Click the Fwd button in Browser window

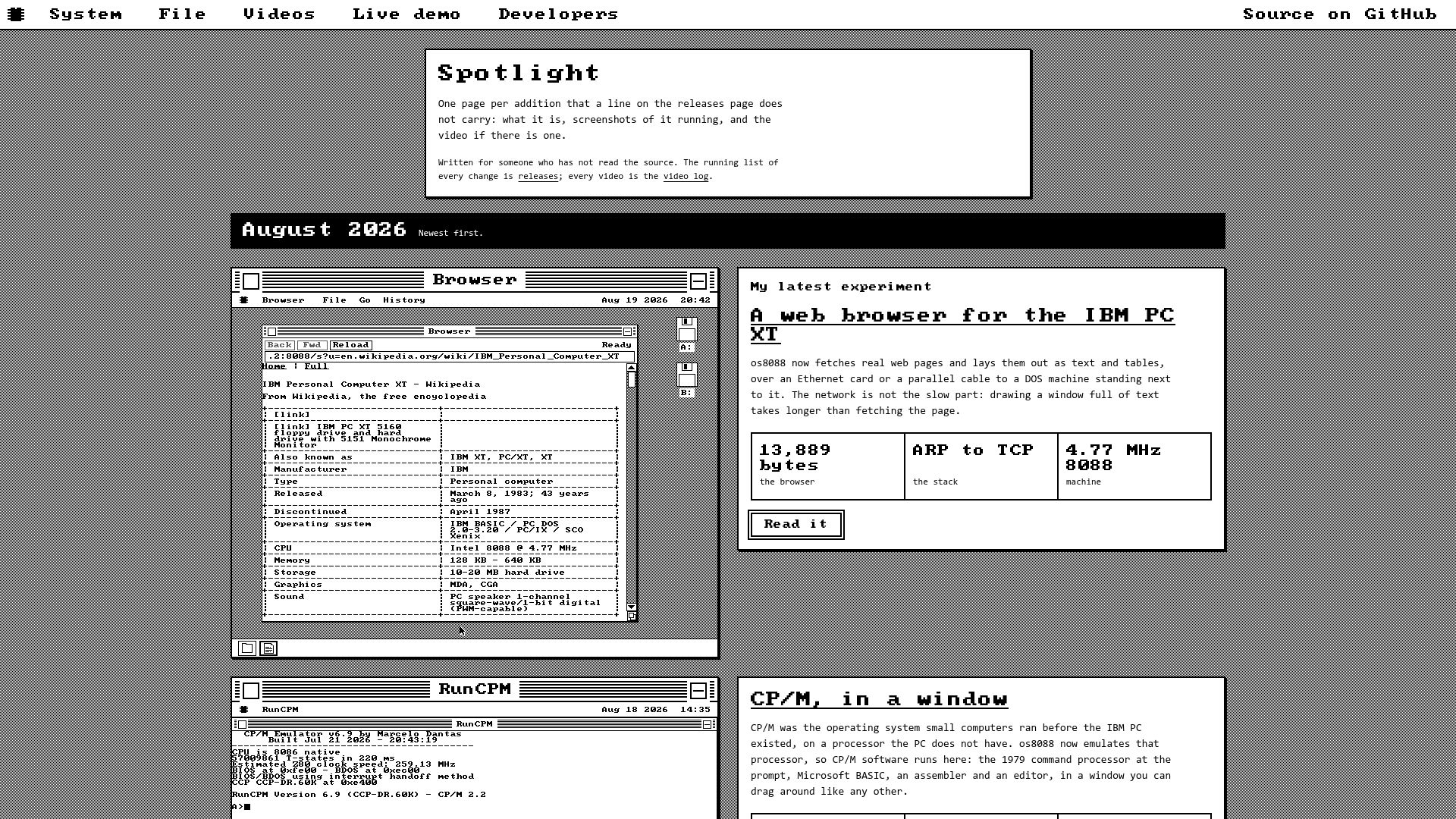click(x=312, y=345)
